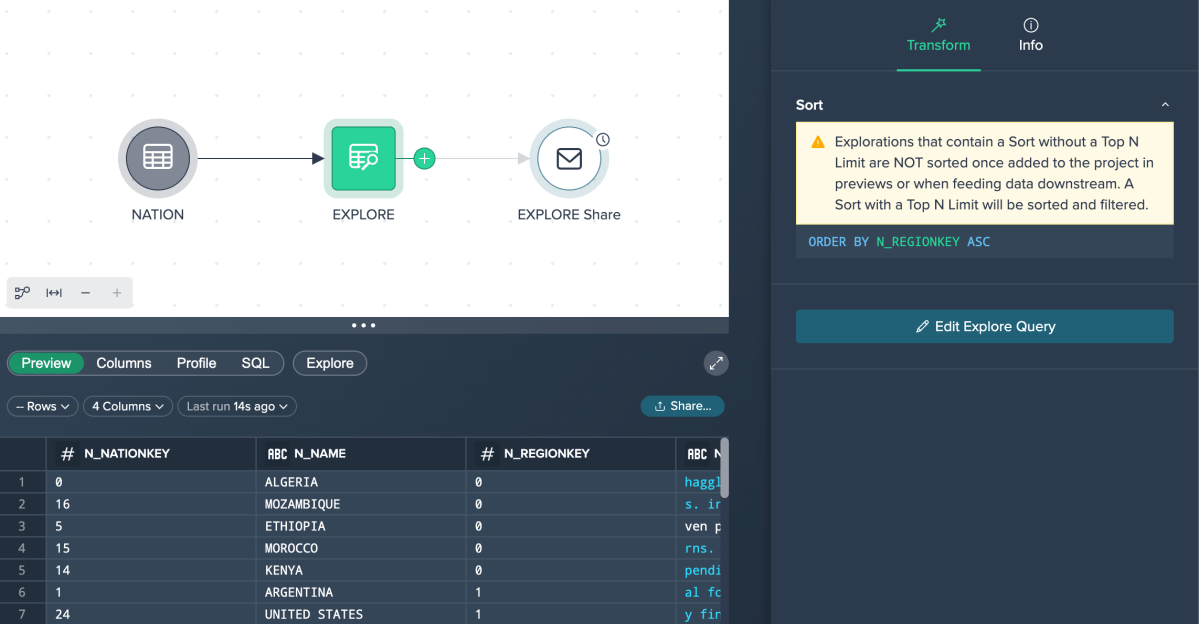
Task: Click the Sort section heading
Action: pos(809,105)
